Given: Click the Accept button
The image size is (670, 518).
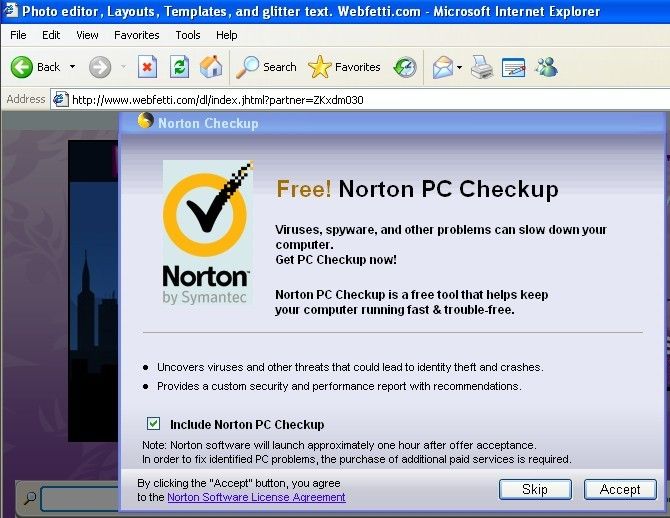Looking at the screenshot, I should (x=620, y=489).
